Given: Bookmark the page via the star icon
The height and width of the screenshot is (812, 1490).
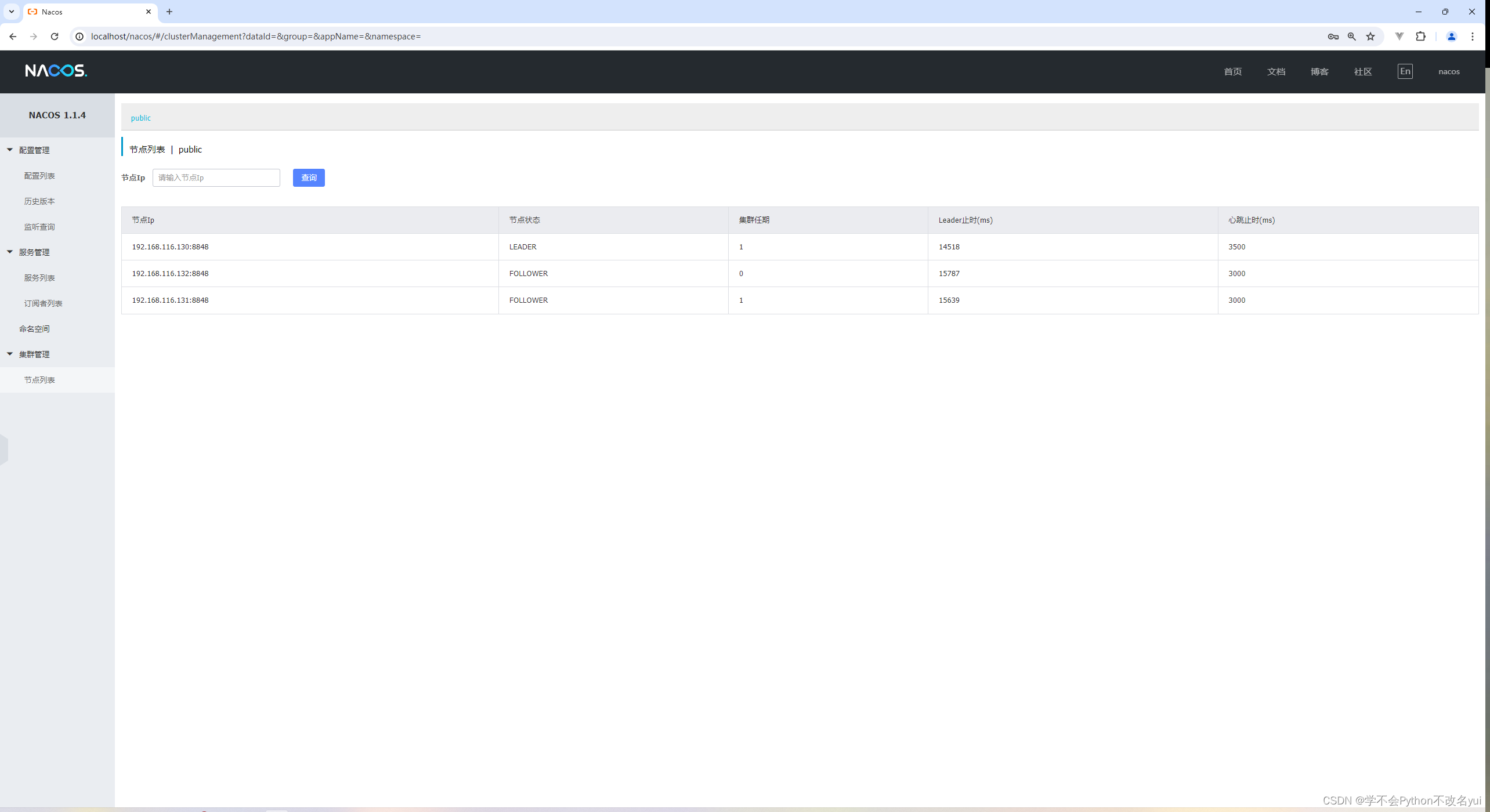Looking at the screenshot, I should click(x=1371, y=36).
